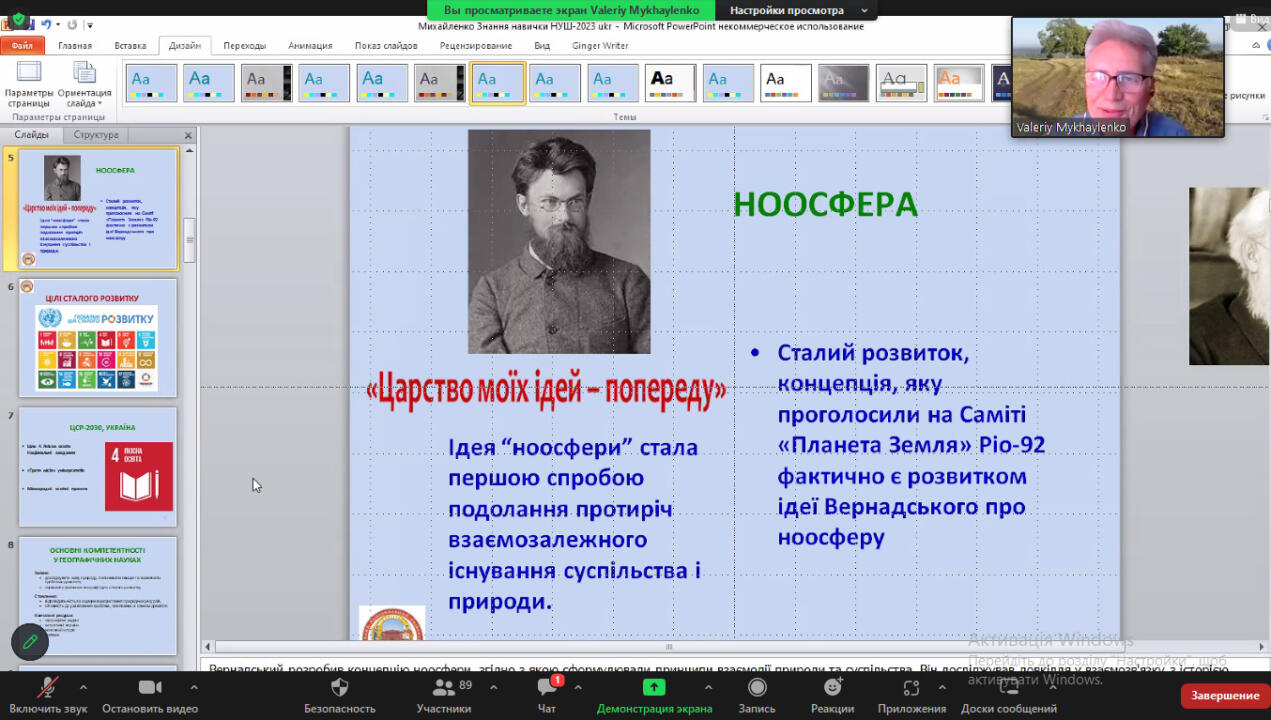Apply the theme with bold black Aa
Screen dimensions: 1271x720
pos(670,83)
